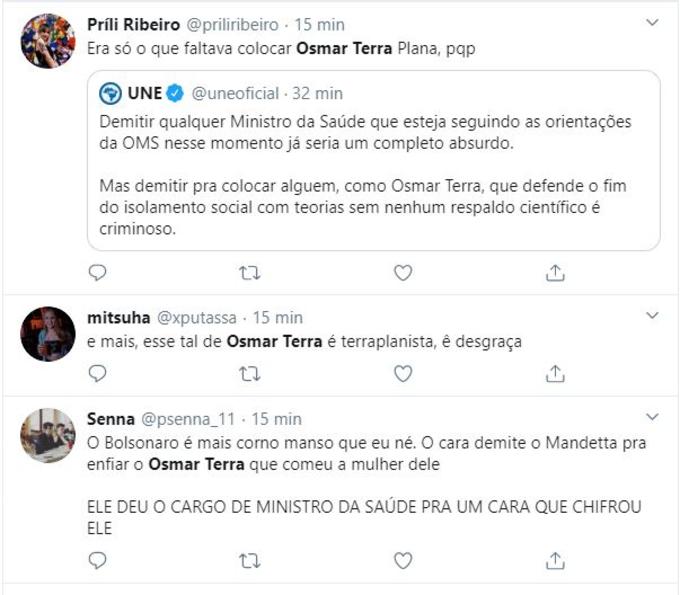Open Príli Ribeiro's profile picture

click(47, 41)
